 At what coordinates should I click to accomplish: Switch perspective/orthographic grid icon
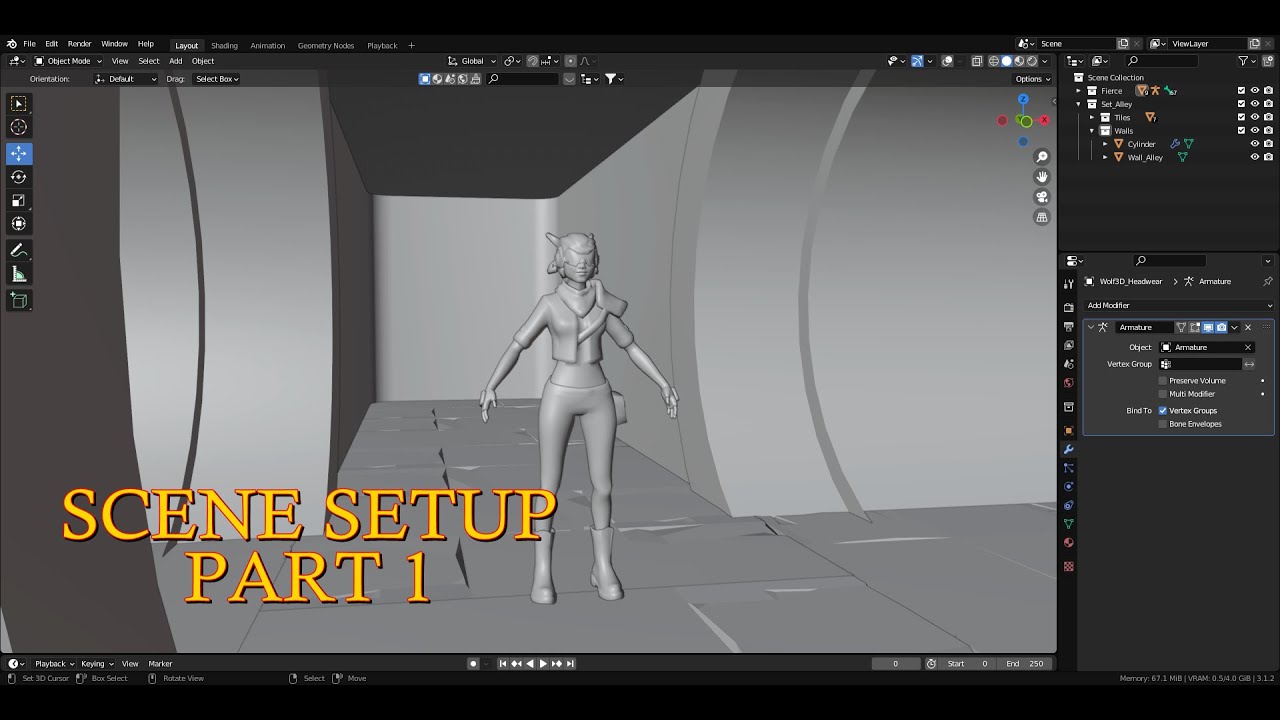[1042, 217]
